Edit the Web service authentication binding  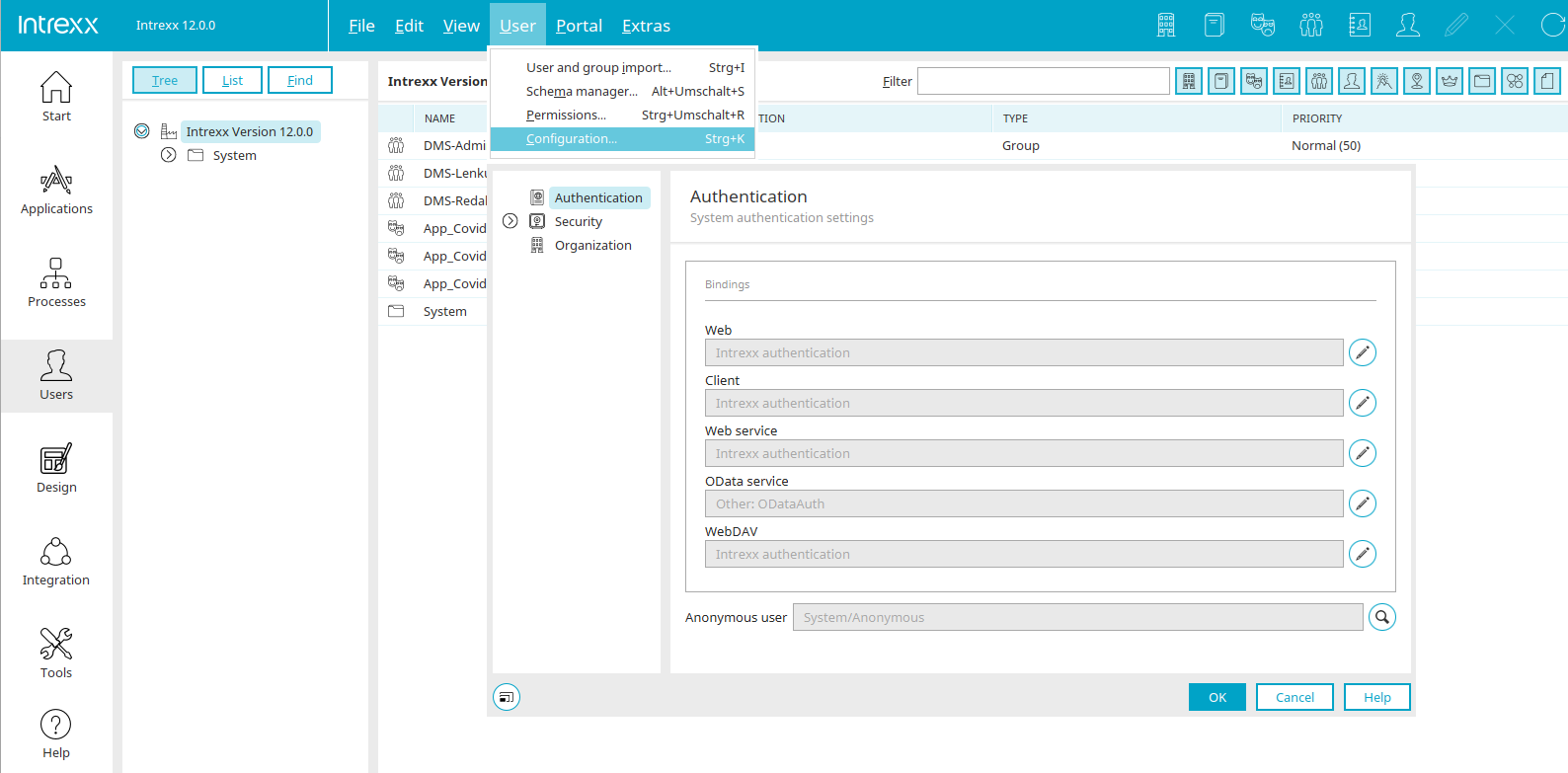[1363, 453]
